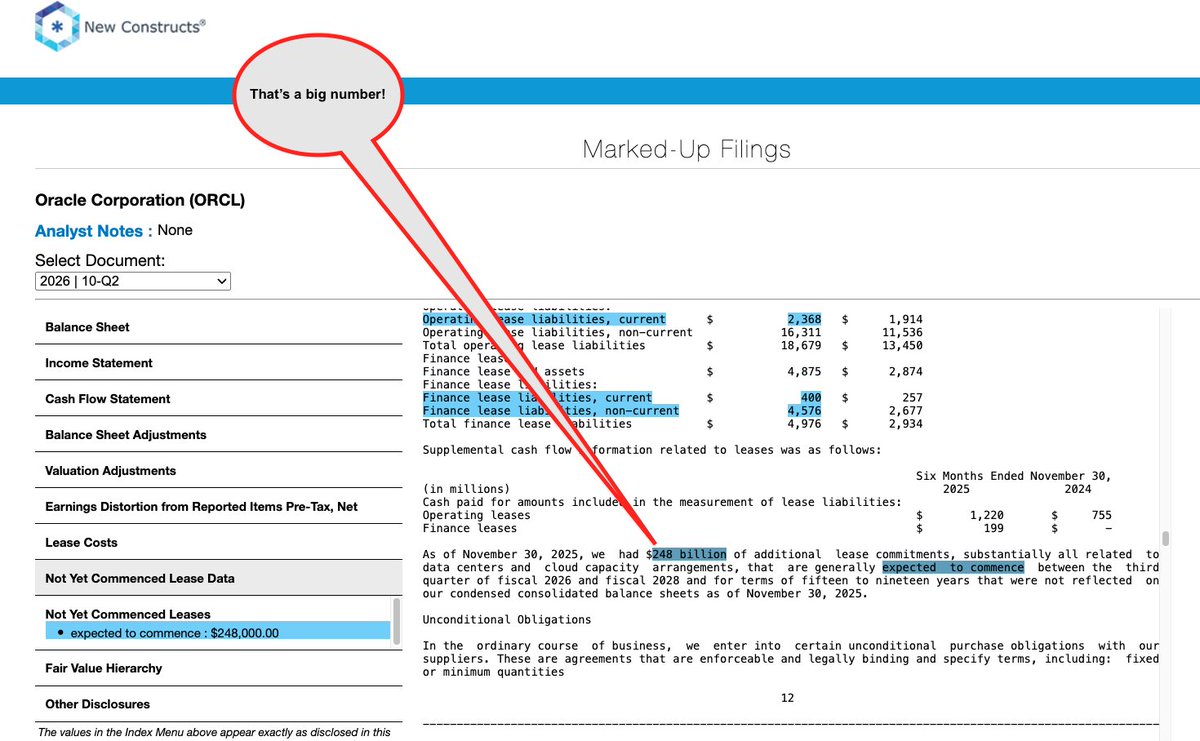Open the Balance Sheet section
This screenshot has height=741, width=1200.
click(87, 327)
